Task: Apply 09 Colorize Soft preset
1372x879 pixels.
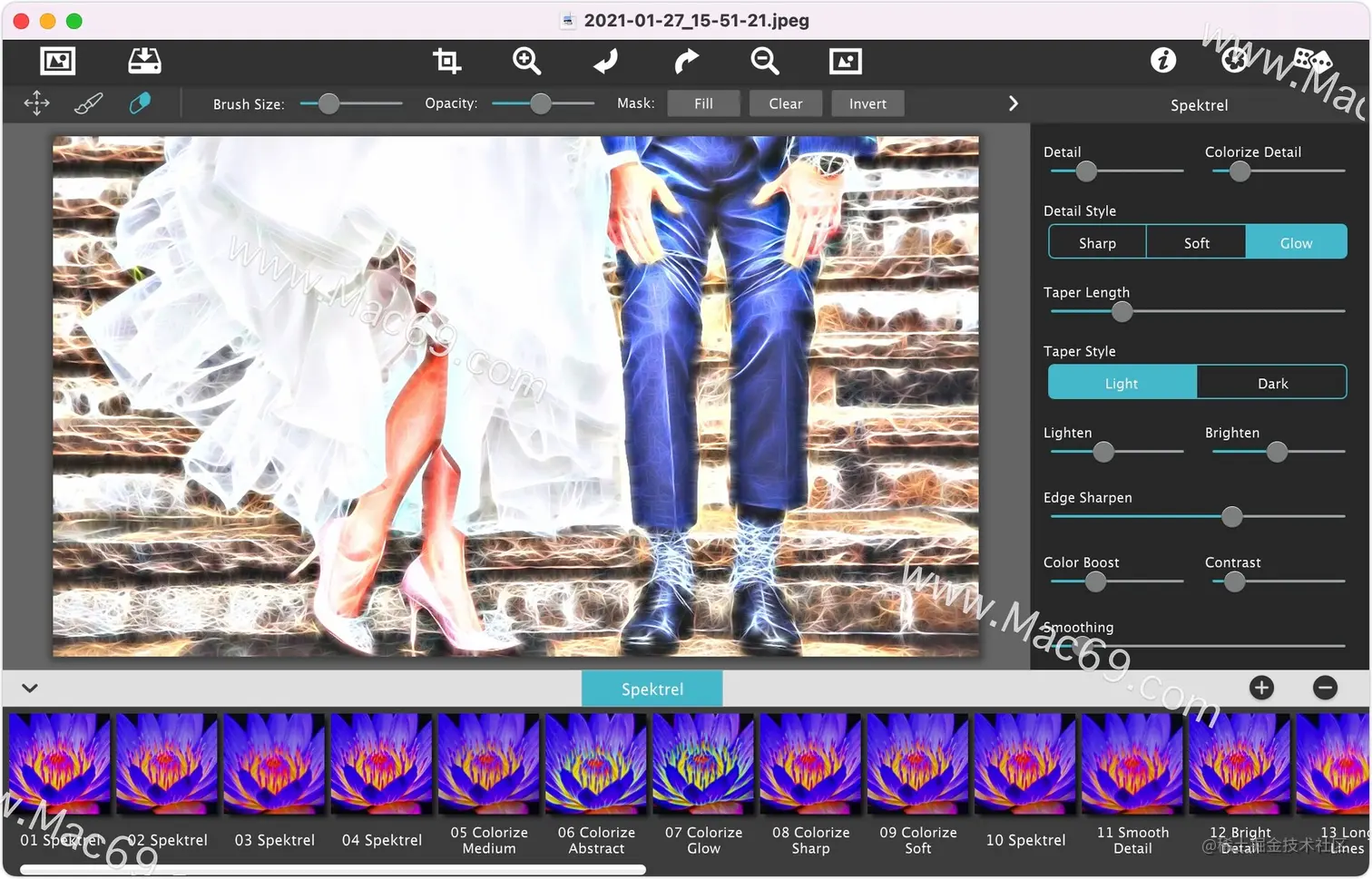Action: pos(917,764)
